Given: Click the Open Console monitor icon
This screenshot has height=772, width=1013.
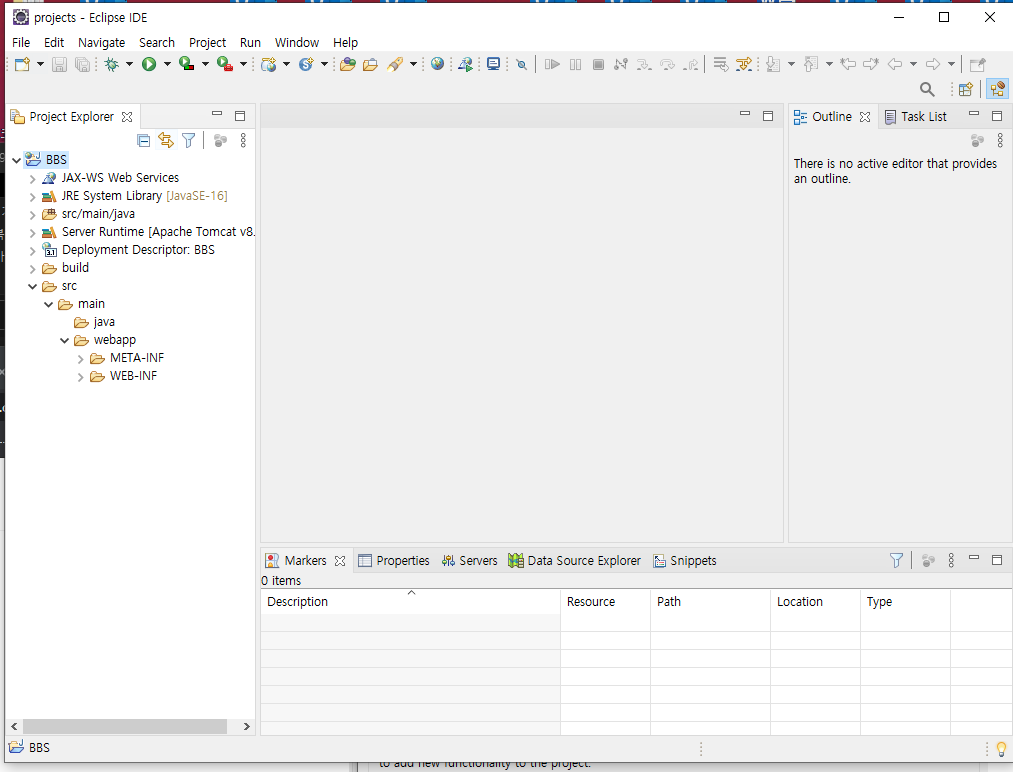Looking at the screenshot, I should pyautogui.click(x=494, y=63).
